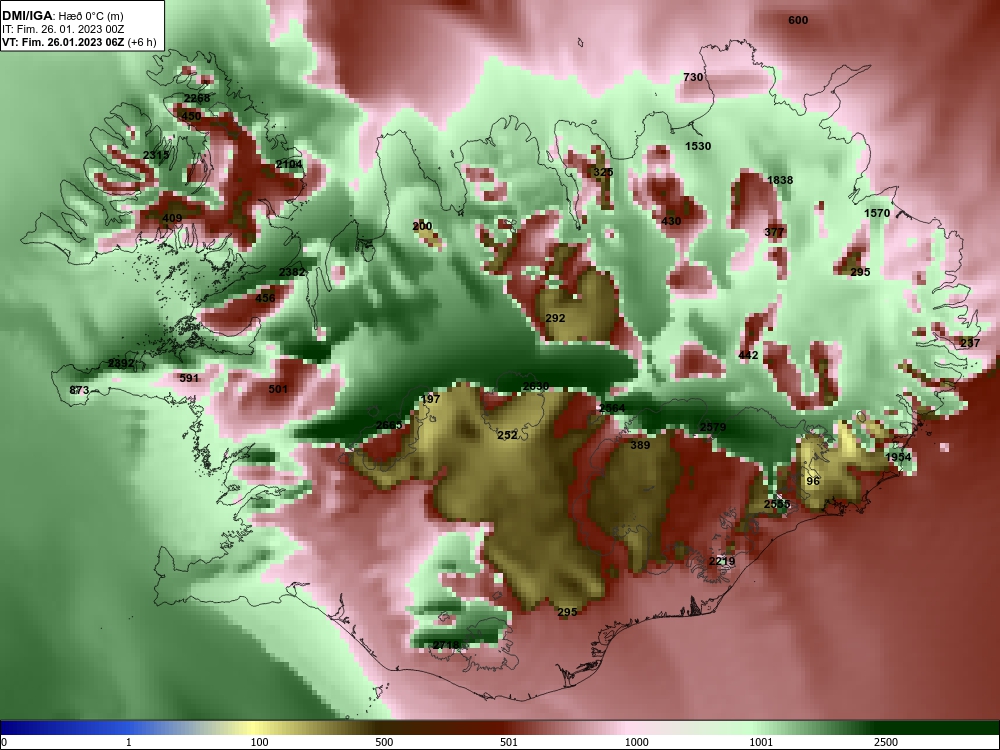
Task: Click the legend label 100
Action: [x=259, y=742]
